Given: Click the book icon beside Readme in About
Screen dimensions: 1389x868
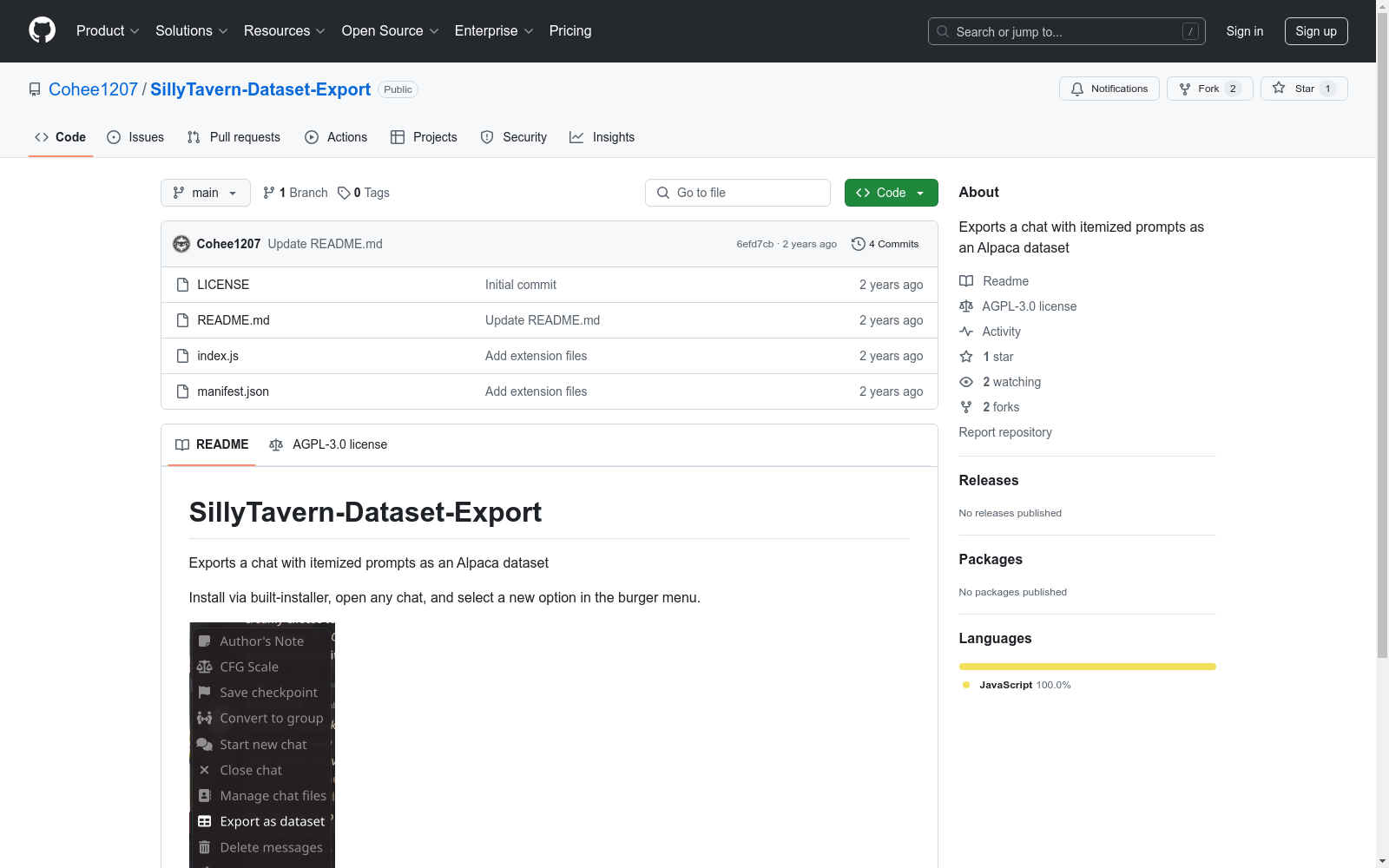Looking at the screenshot, I should (966, 281).
